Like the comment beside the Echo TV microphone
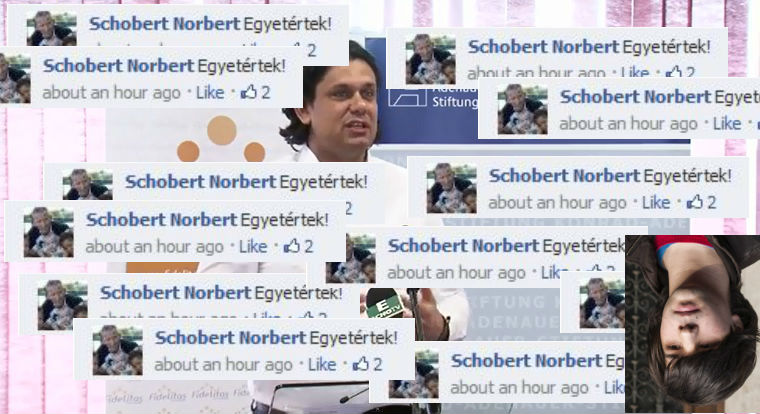The height and width of the screenshot is (414, 760). tap(322, 364)
